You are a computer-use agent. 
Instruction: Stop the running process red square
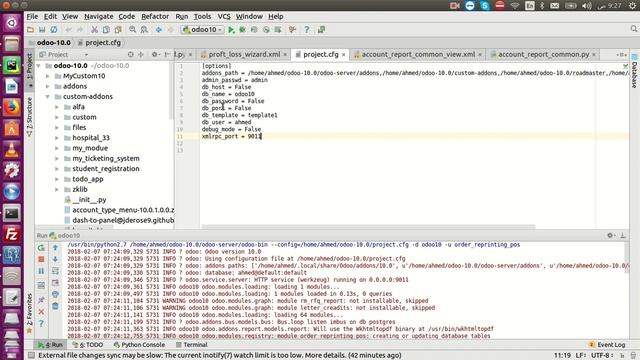tap(41, 259)
